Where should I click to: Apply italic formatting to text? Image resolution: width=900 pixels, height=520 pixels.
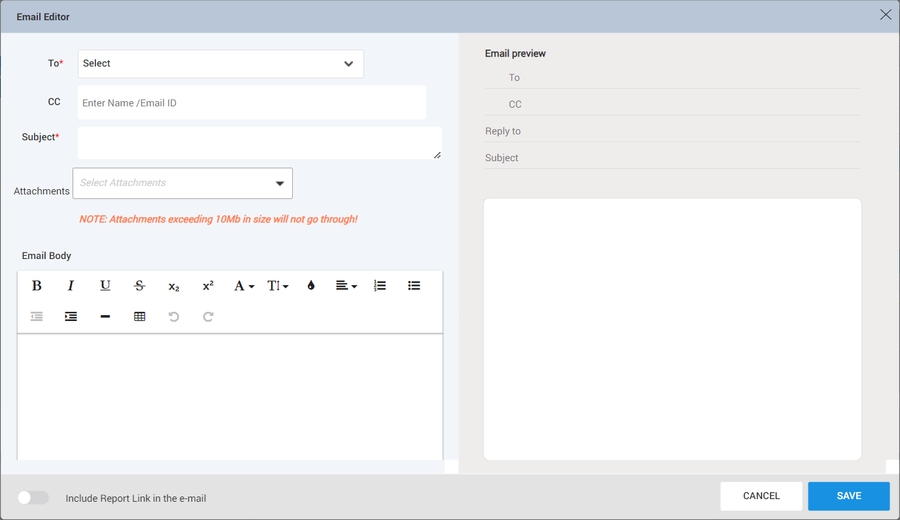tap(71, 286)
